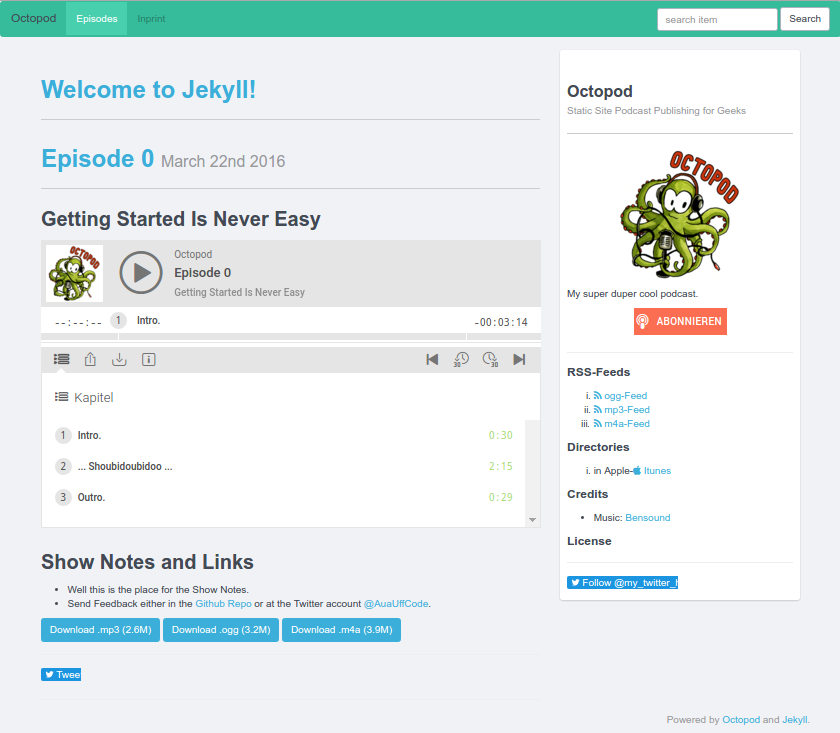Open the Inprint navigation item

click(x=151, y=19)
